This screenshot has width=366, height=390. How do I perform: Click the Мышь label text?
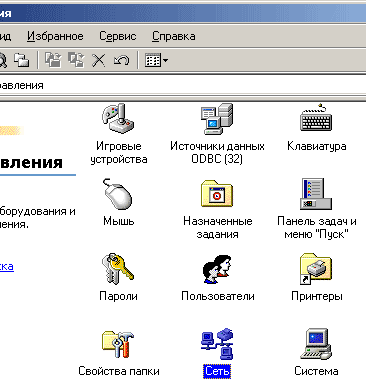click(x=118, y=221)
